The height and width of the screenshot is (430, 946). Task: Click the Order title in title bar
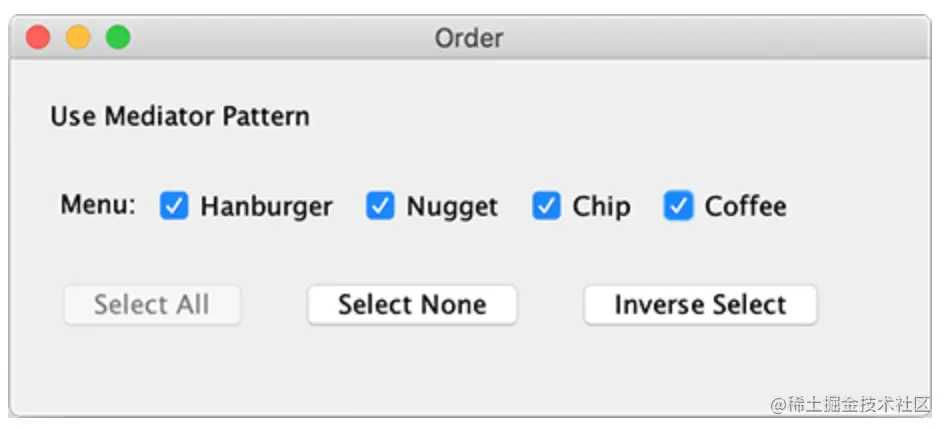[x=469, y=39]
